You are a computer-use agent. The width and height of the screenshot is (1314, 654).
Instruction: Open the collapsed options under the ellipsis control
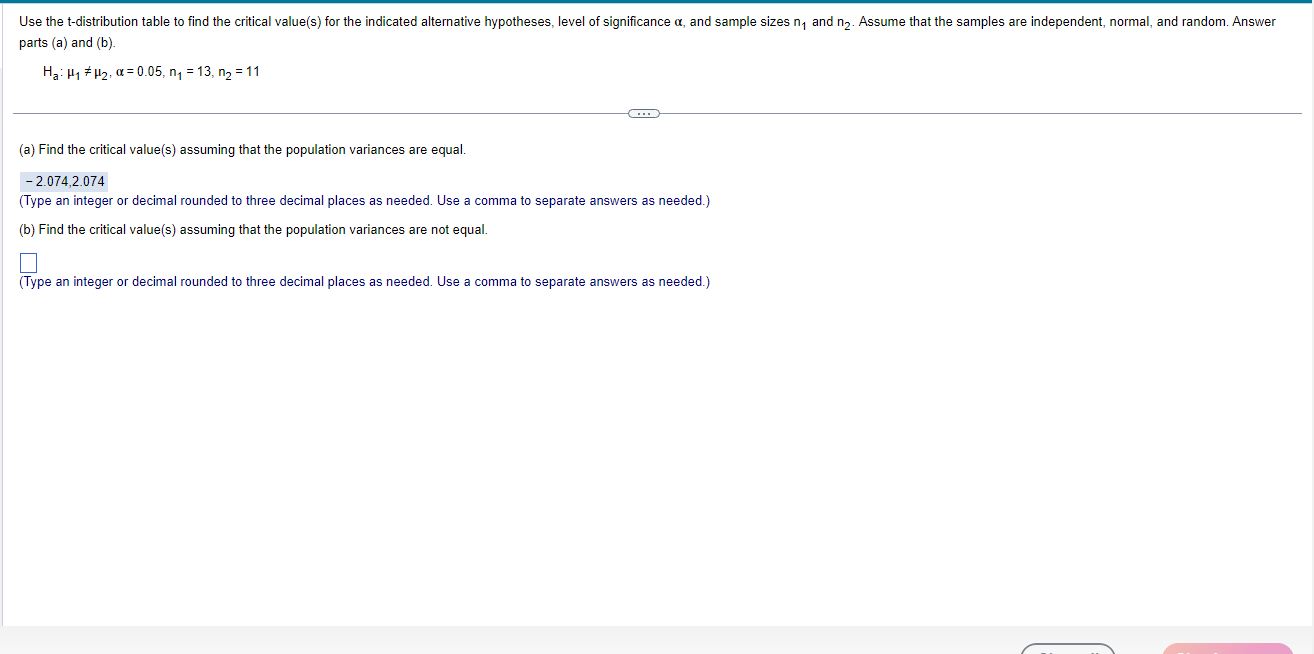644,113
